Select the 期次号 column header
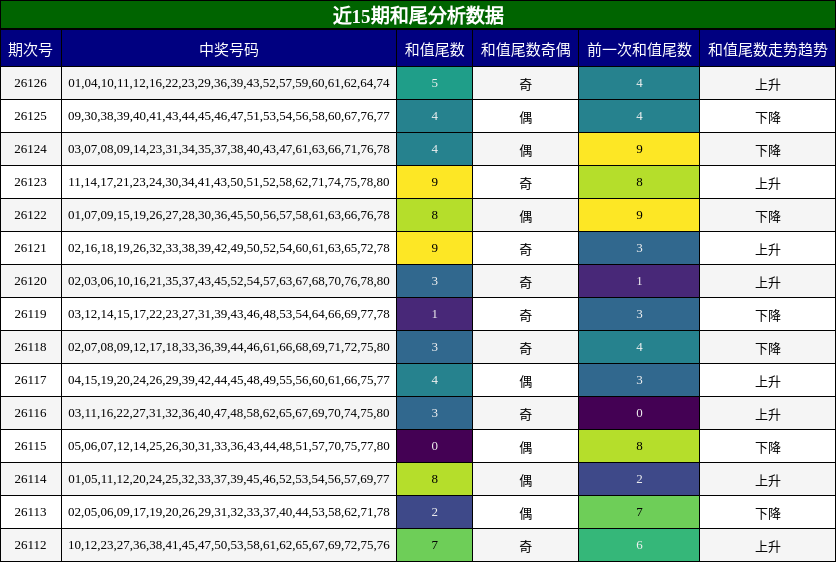Viewport: 836px width, 562px height. (30, 50)
